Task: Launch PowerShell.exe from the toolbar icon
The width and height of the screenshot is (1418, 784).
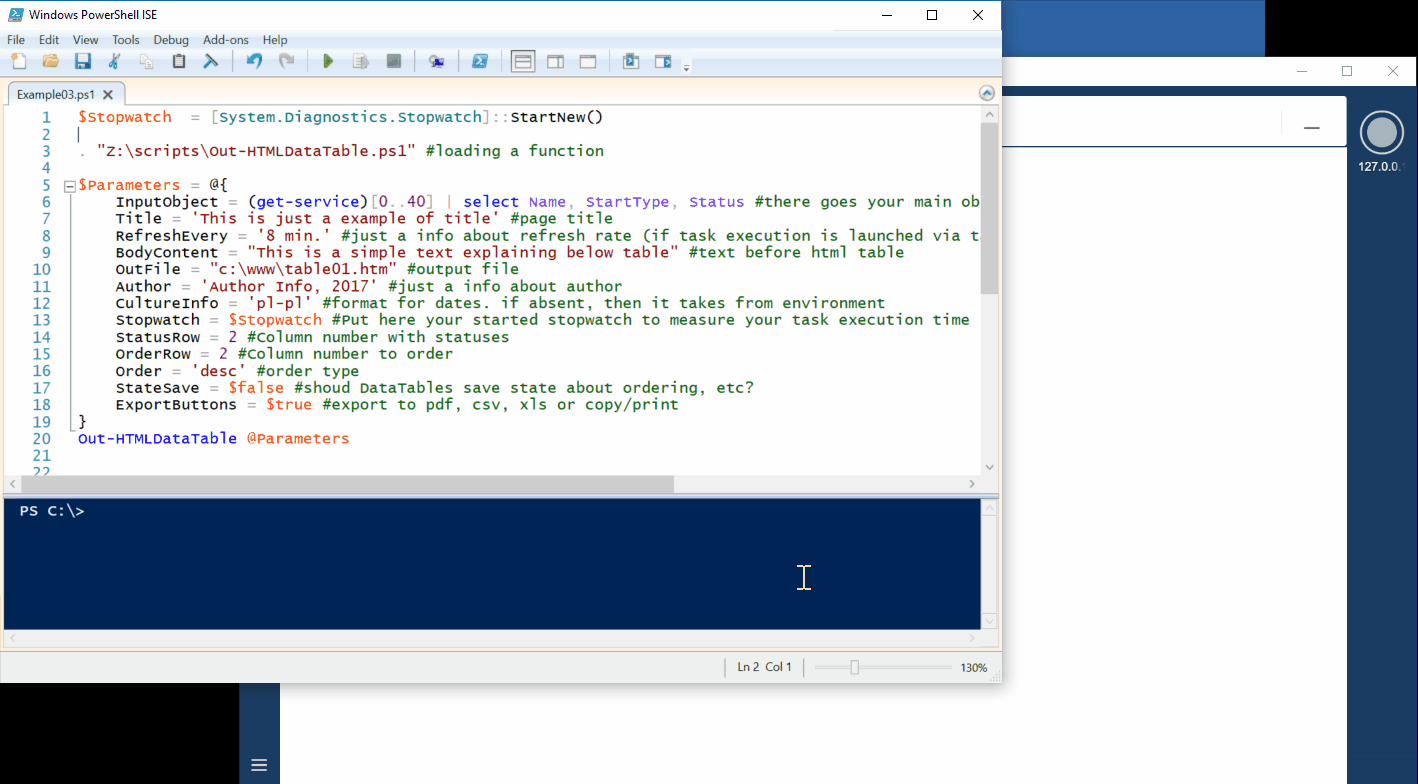Action: pyautogui.click(x=480, y=62)
